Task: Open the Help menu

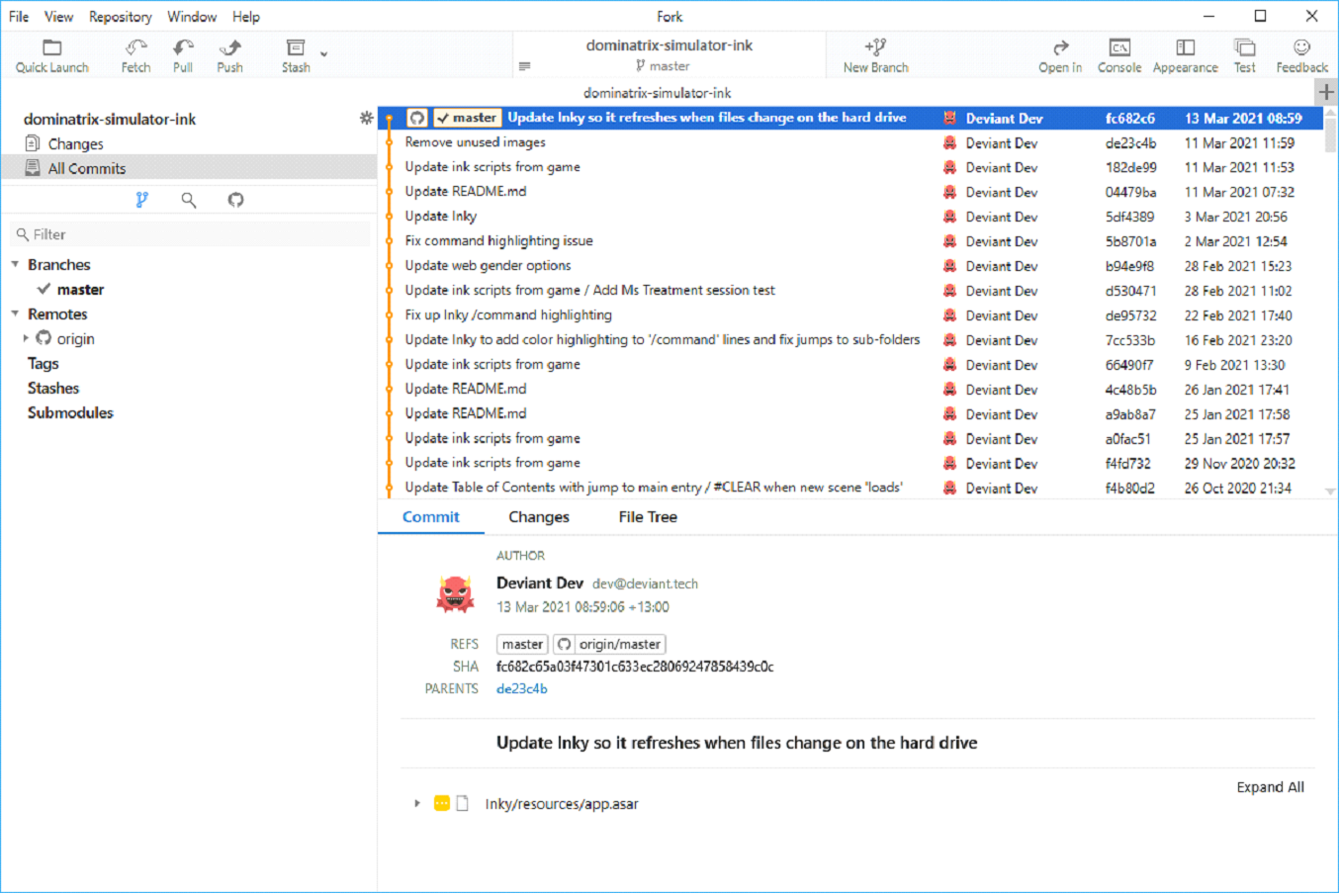Action: tap(246, 17)
